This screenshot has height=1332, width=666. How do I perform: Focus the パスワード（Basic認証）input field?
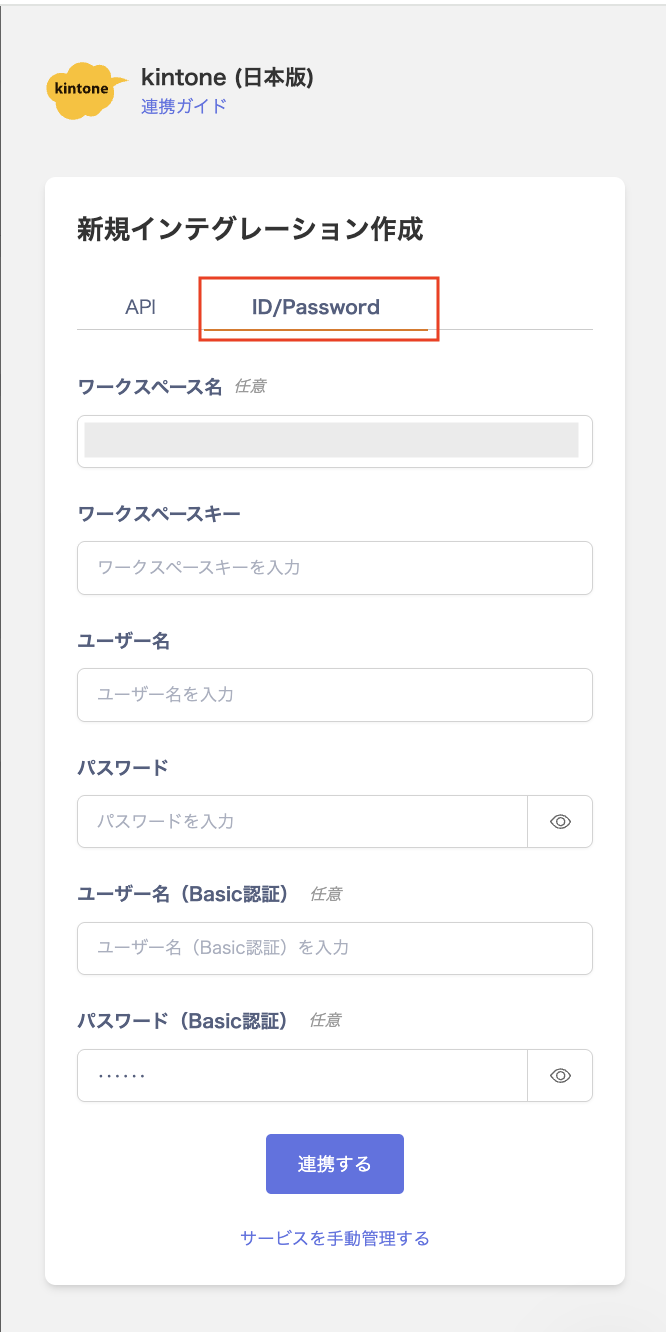pos(301,1075)
